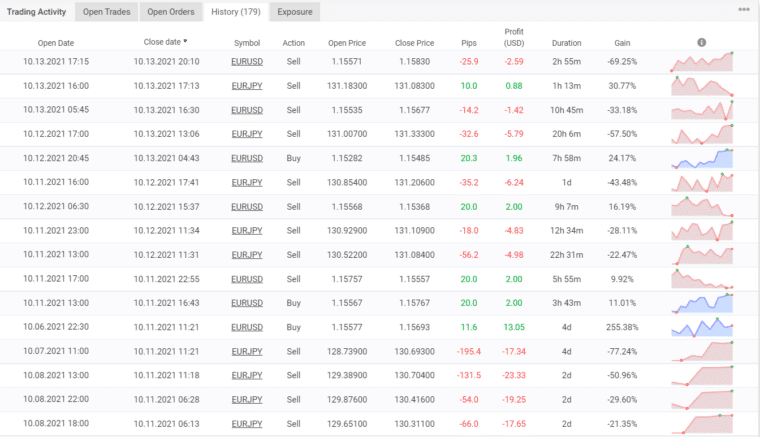View blue sparkline for 24.17% gain trade
The image size is (760, 437).
pyautogui.click(x=702, y=158)
